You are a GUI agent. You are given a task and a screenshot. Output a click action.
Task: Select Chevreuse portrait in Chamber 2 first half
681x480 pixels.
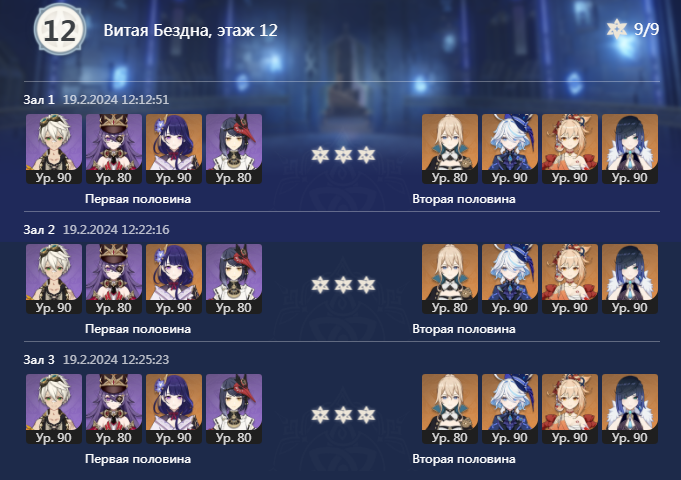tap(114, 279)
